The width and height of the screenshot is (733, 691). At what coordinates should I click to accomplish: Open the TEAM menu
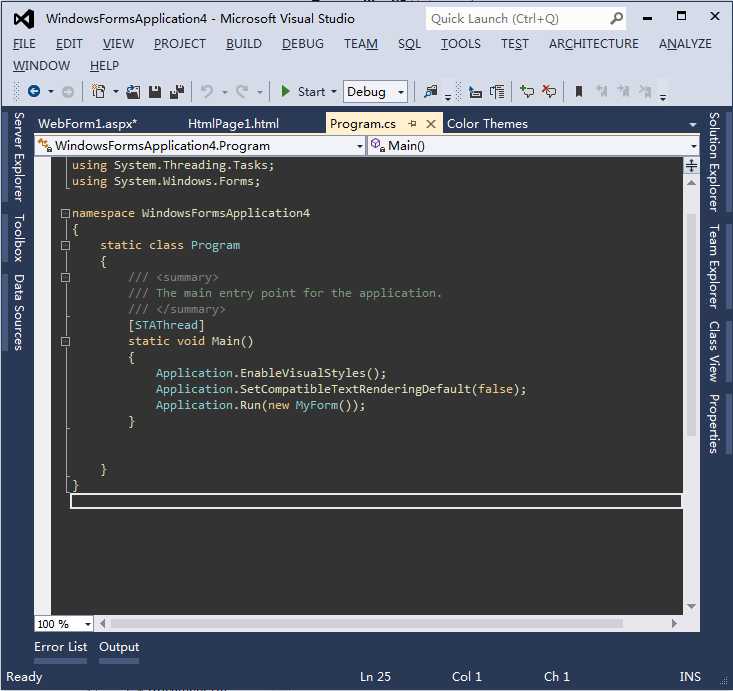(361, 43)
